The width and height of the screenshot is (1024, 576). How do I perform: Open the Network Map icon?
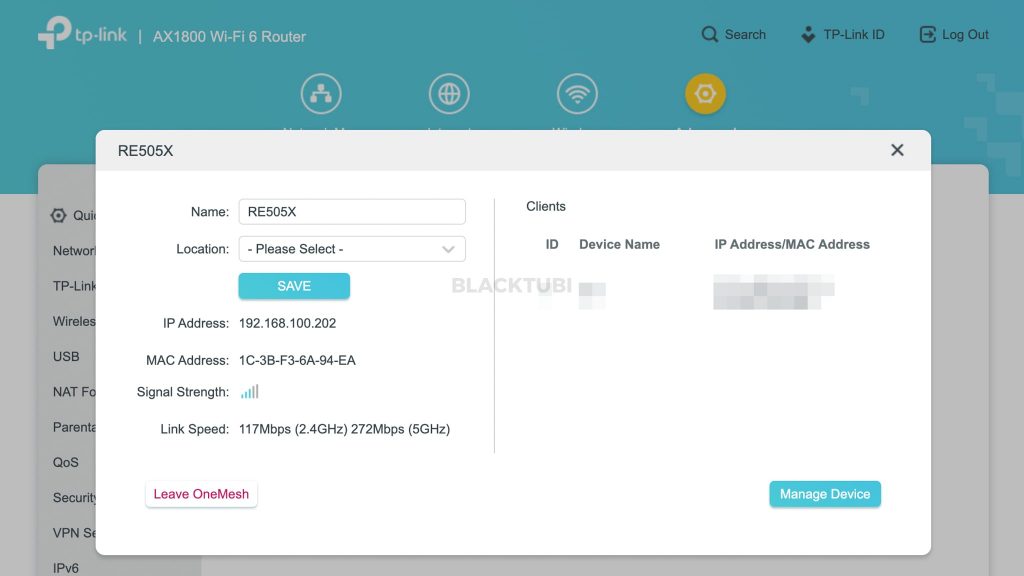[x=321, y=93]
